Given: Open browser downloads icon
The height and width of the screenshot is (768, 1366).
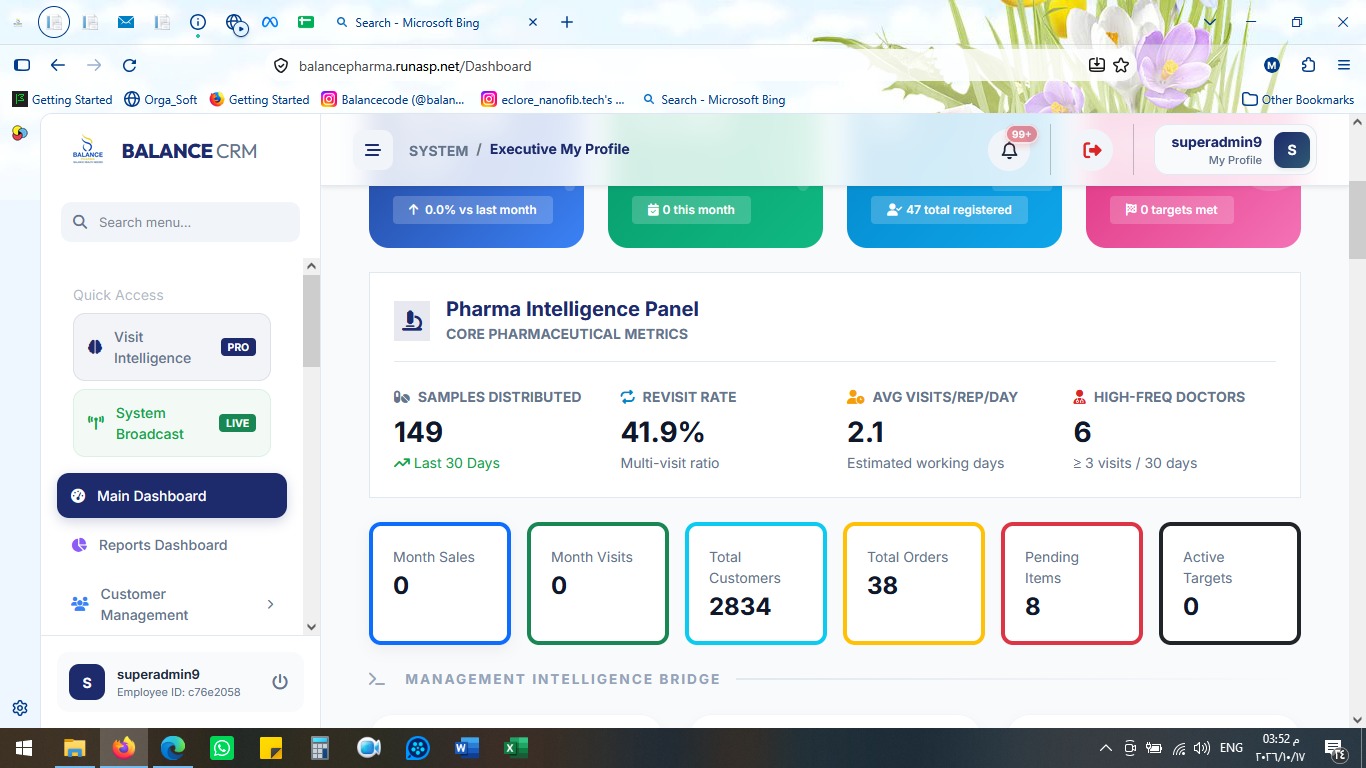Looking at the screenshot, I should [1097, 65].
